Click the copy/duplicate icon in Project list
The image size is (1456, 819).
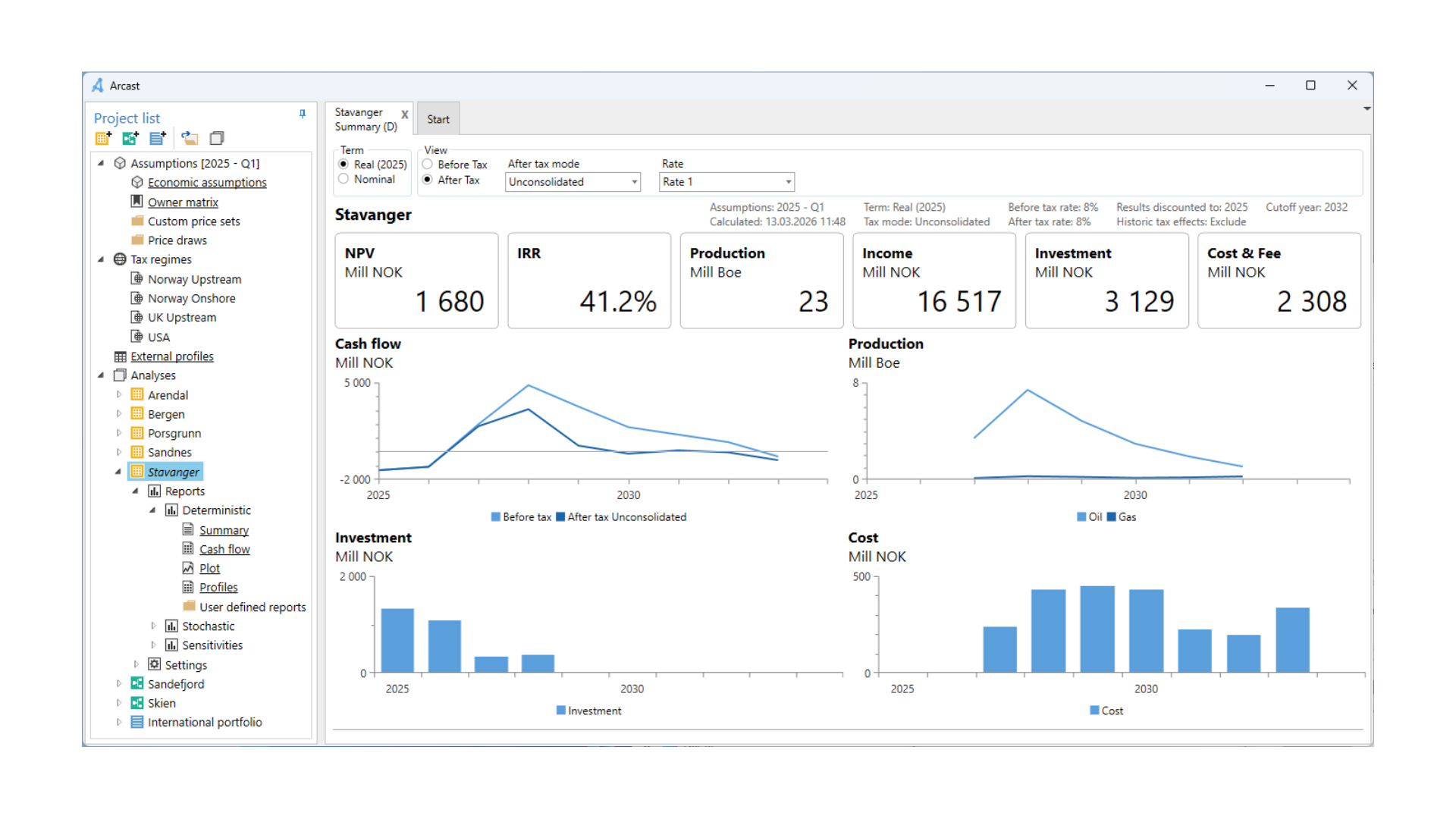(x=217, y=138)
